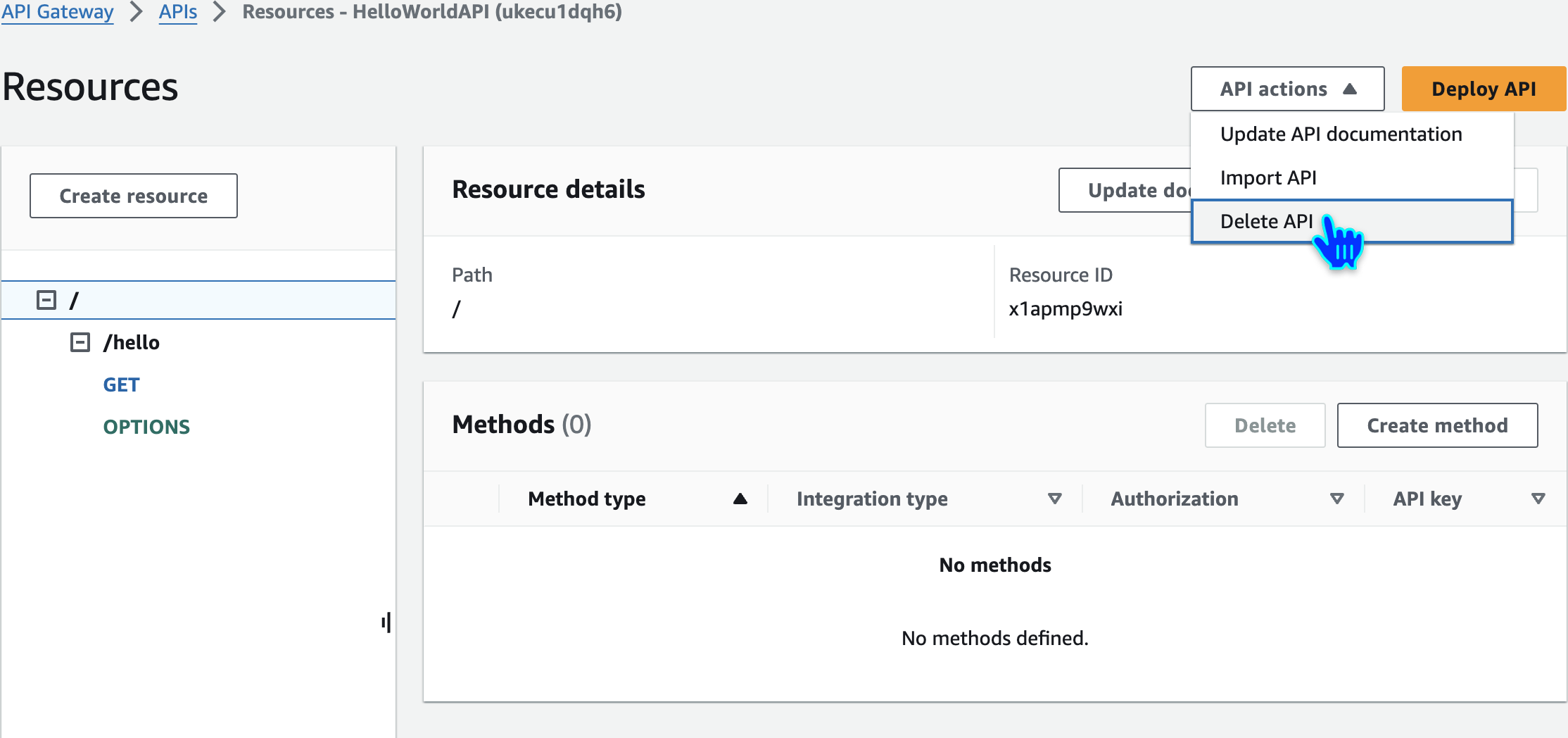The height and width of the screenshot is (738, 1568).
Task: Open the API Gateway breadcrumb link
Action: tap(58, 12)
